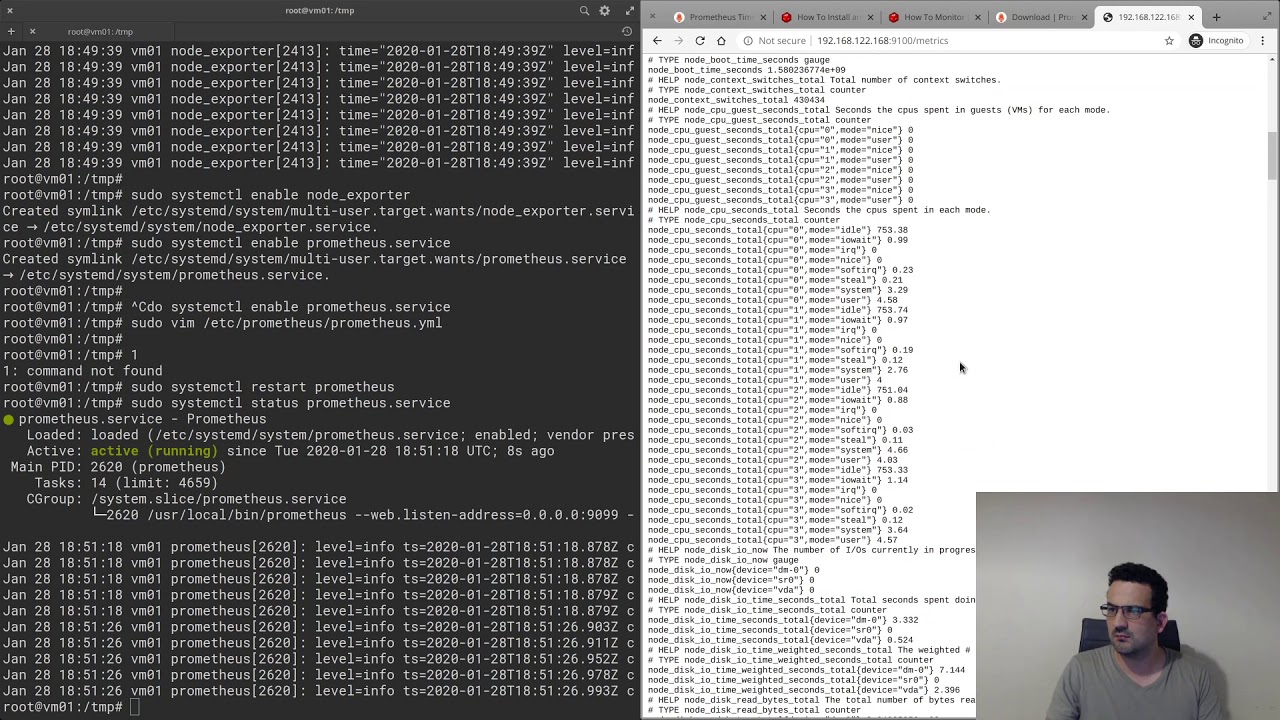Click the 'active (running)' status text
This screenshot has height=720, width=1280.
153,451
